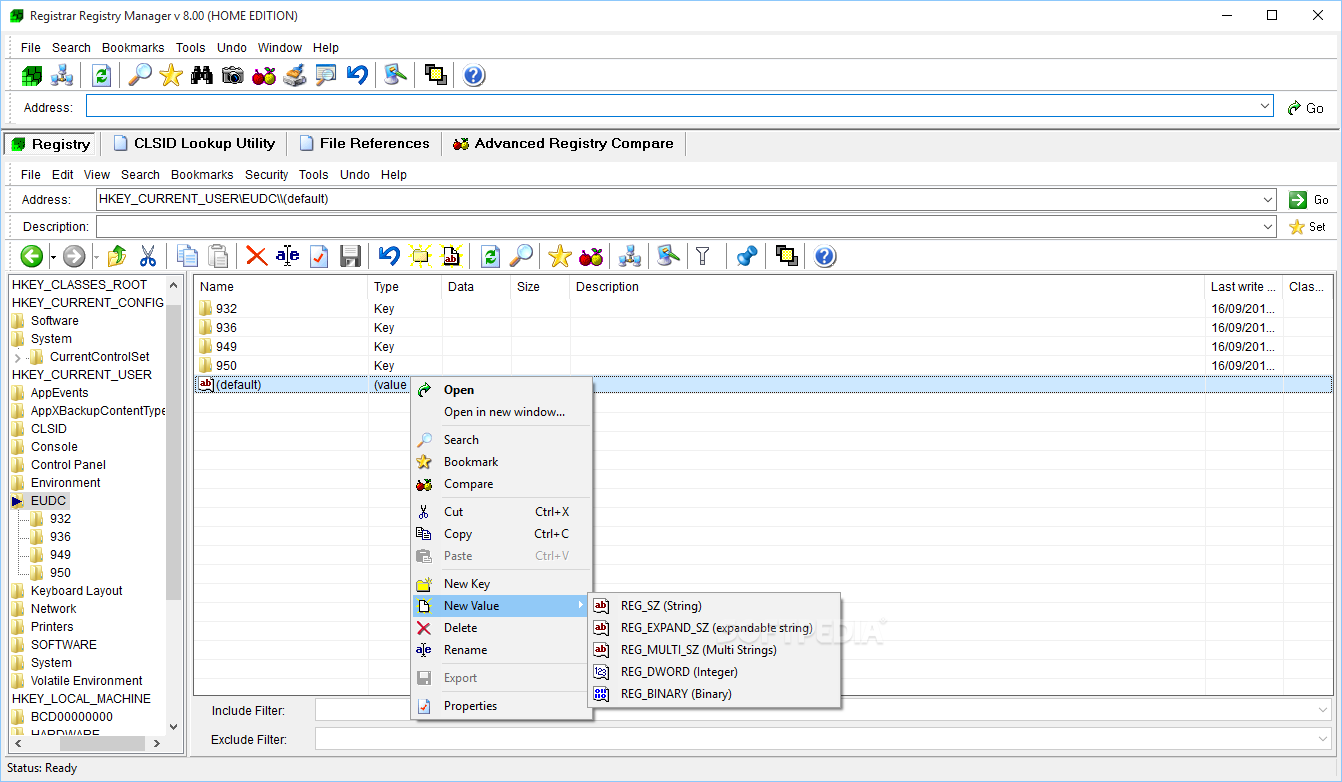The height and width of the screenshot is (782, 1342).
Task: Click the network computers icon in Registry tab toolbar
Action: [x=629, y=256]
